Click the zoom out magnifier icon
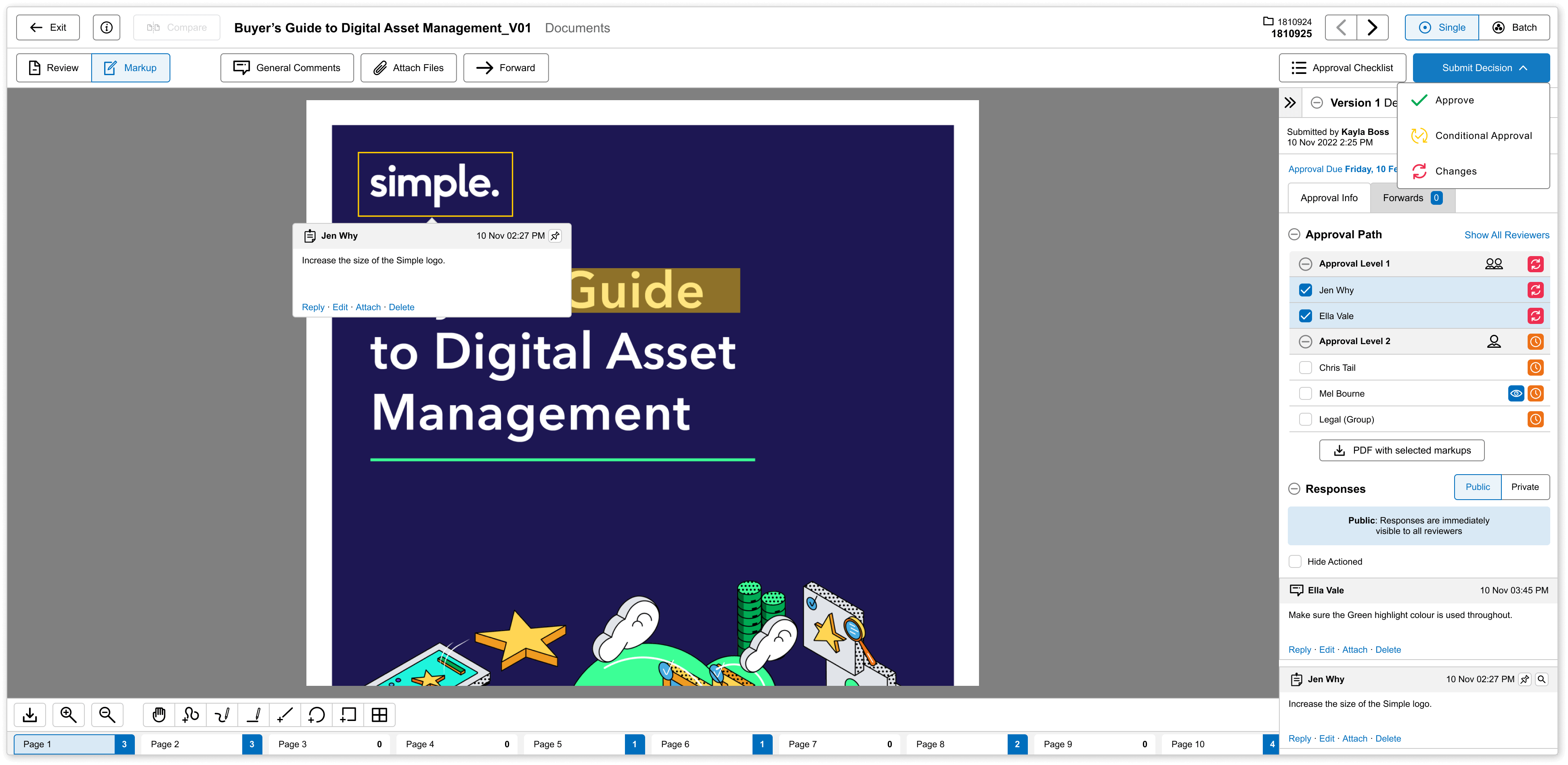Viewport: 1568px width, 765px height. tap(107, 715)
